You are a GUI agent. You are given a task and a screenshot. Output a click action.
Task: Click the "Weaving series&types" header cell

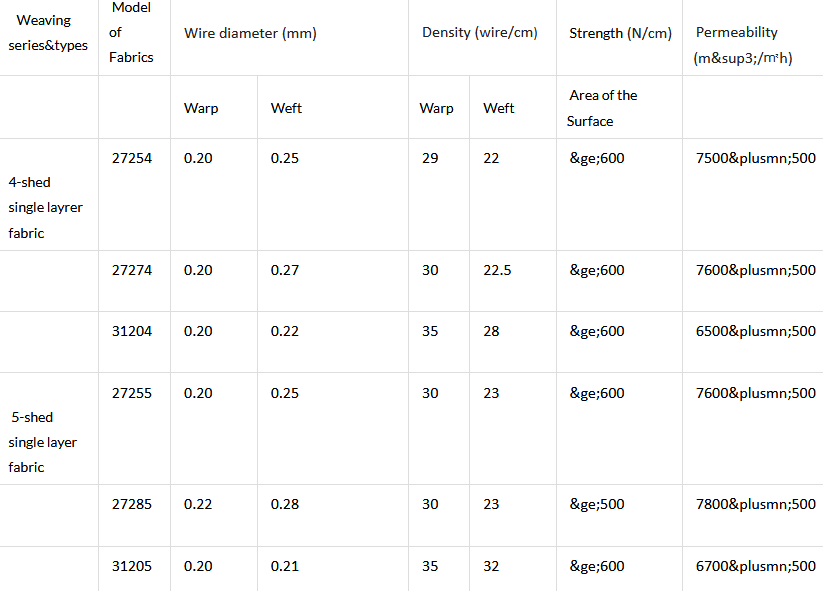[48, 33]
